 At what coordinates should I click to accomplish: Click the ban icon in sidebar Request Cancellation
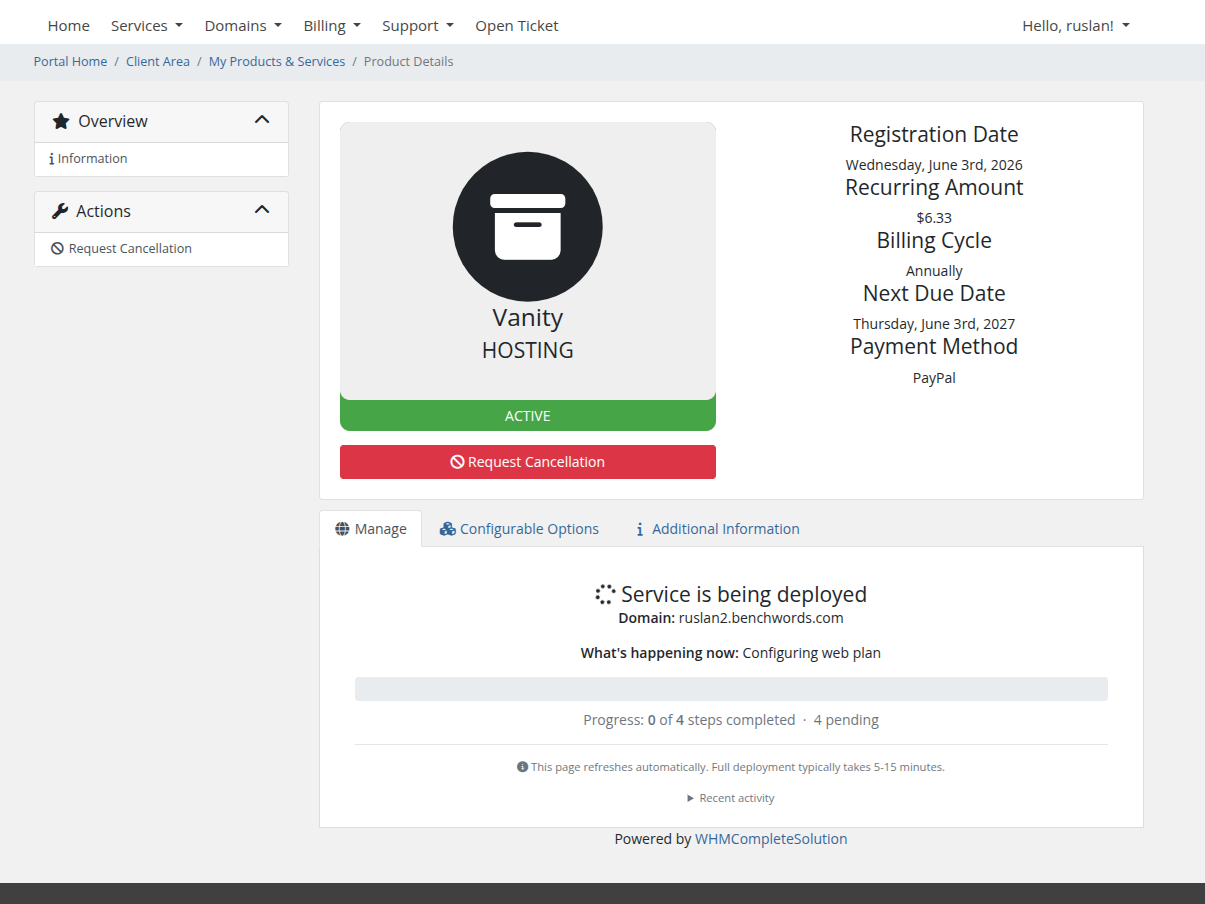pos(57,248)
